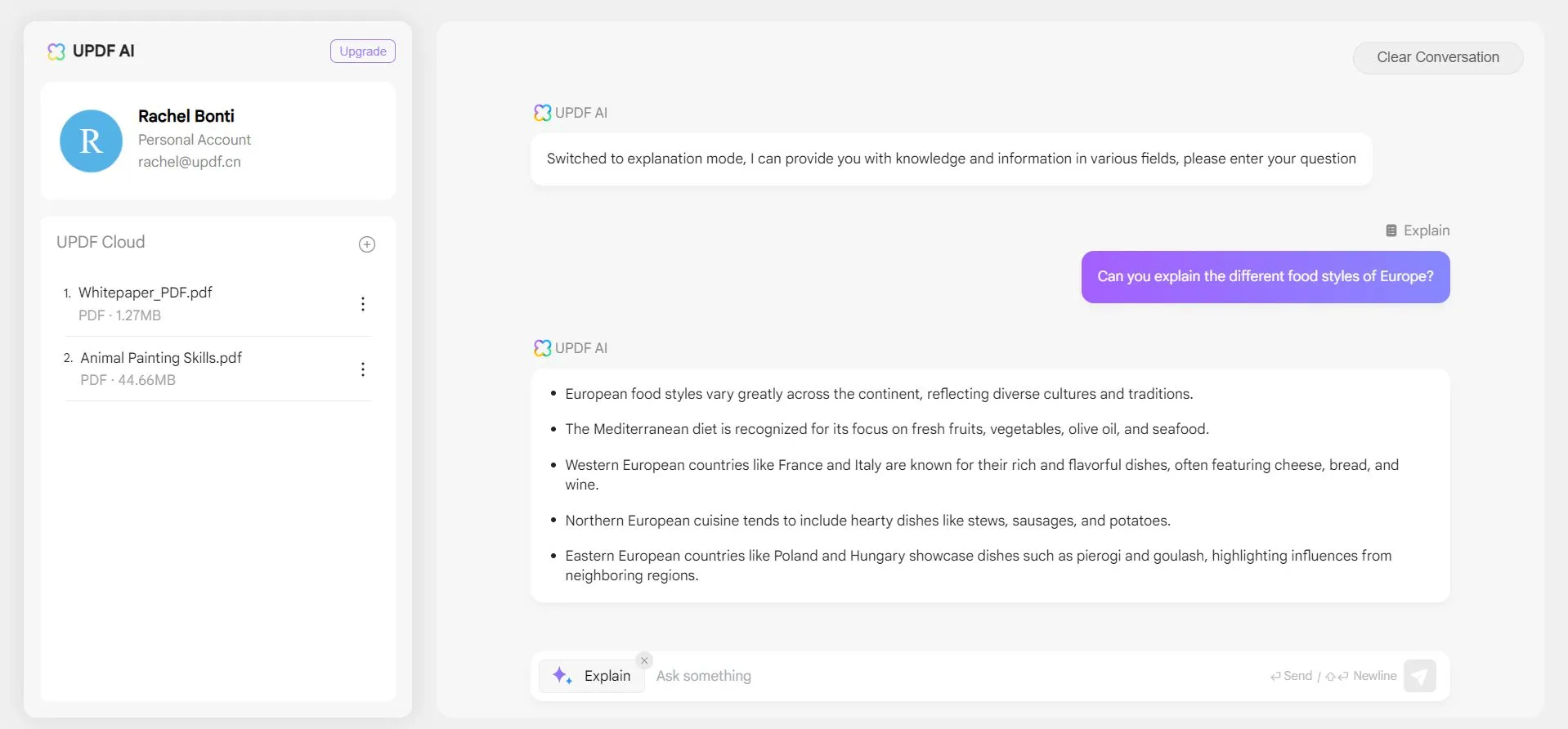Viewport: 1568px width, 729px height.
Task: Click the purple question bubble about European food
Action: pos(1265,277)
